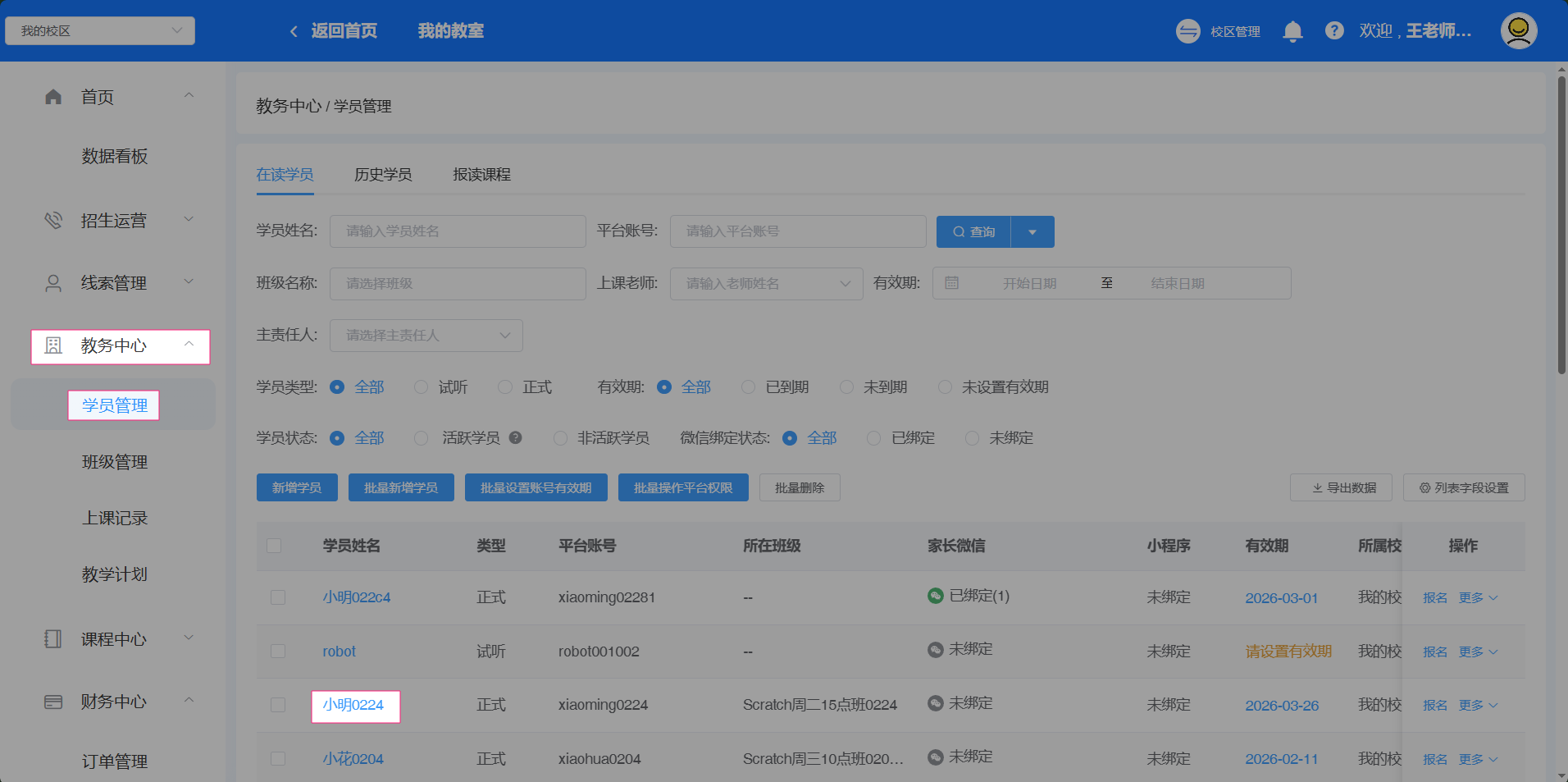Open the 我的校区 campus dropdown

click(x=100, y=31)
